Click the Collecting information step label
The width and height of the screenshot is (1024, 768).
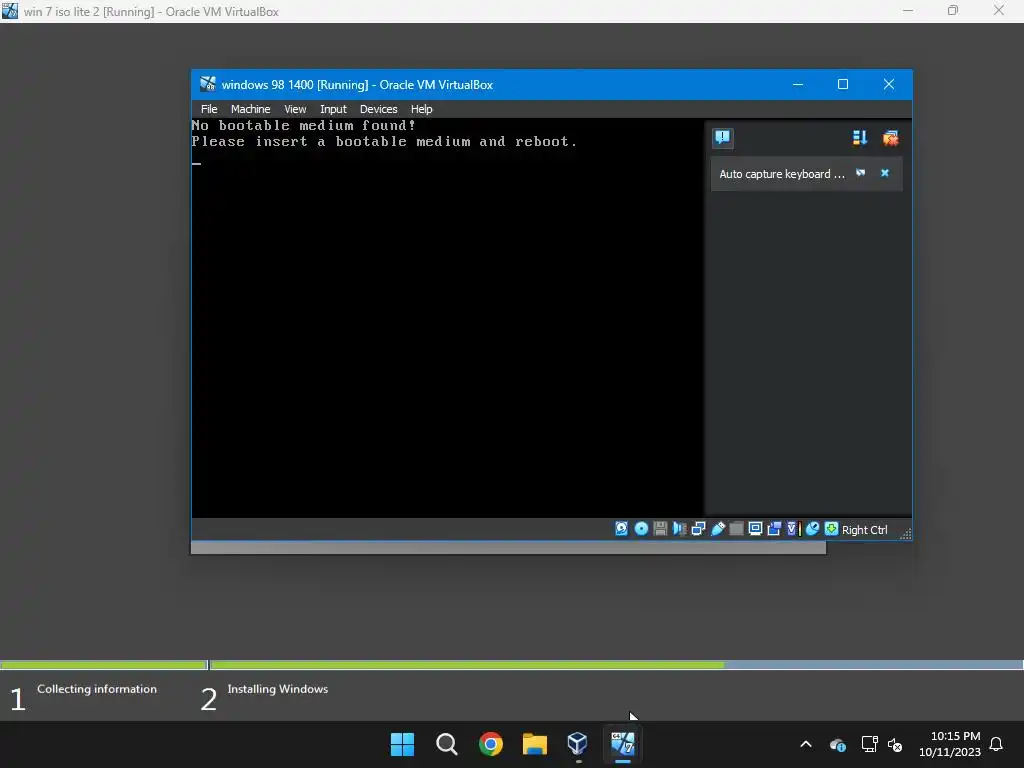click(x=97, y=689)
